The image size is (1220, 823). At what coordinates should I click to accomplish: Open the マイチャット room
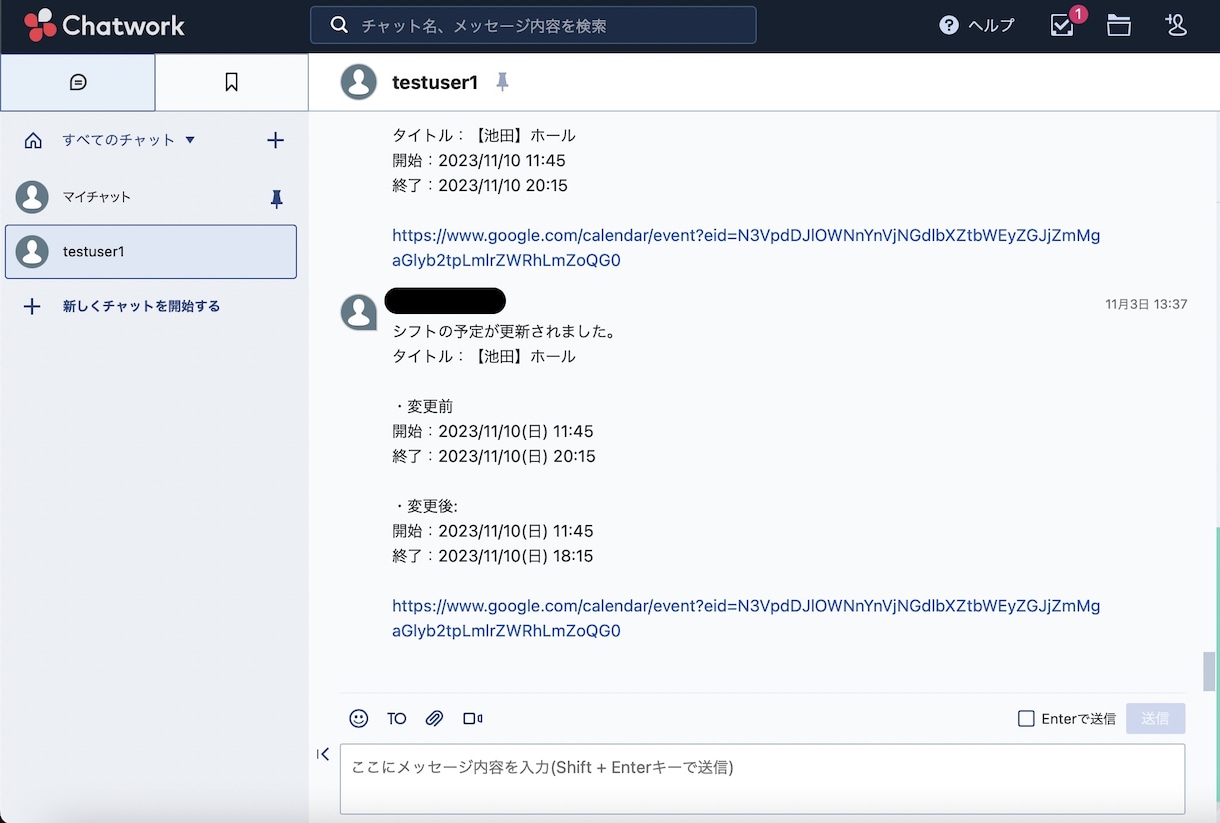[150, 197]
